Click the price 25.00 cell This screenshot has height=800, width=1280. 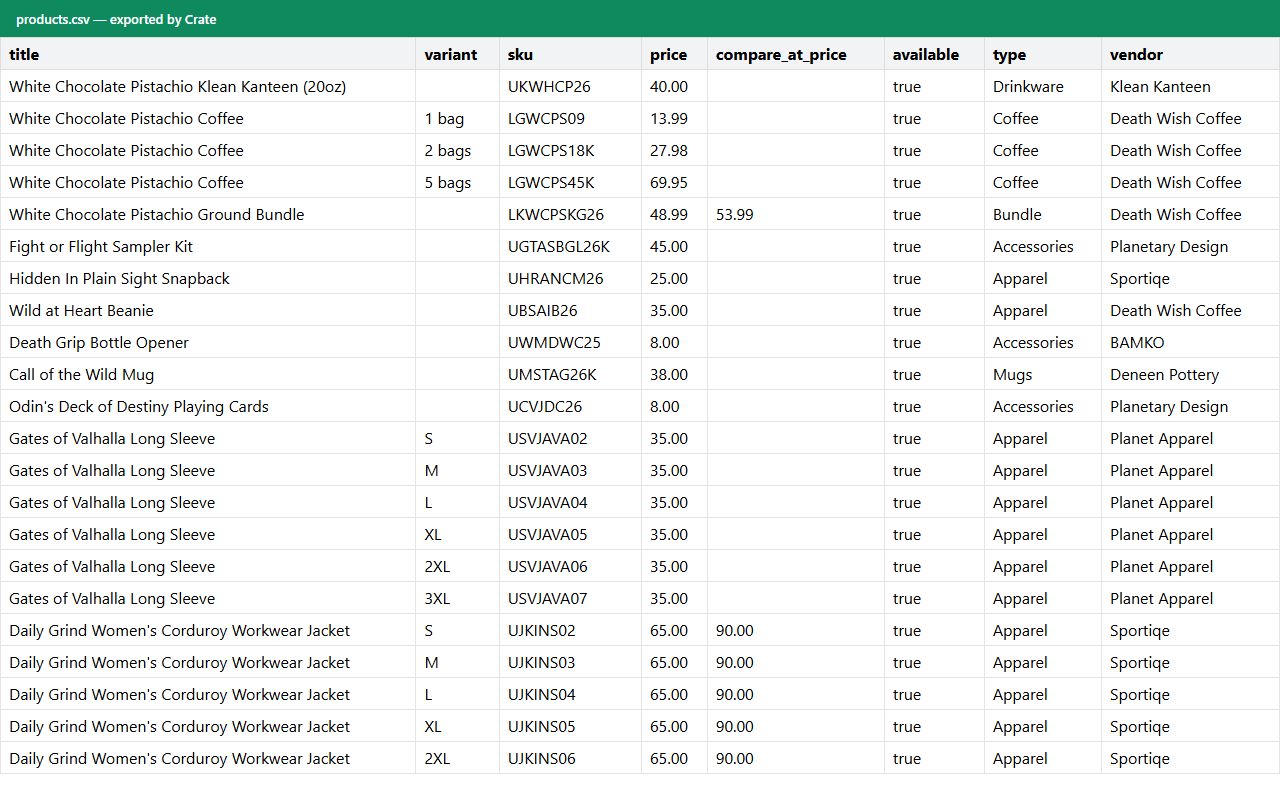coord(674,278)
